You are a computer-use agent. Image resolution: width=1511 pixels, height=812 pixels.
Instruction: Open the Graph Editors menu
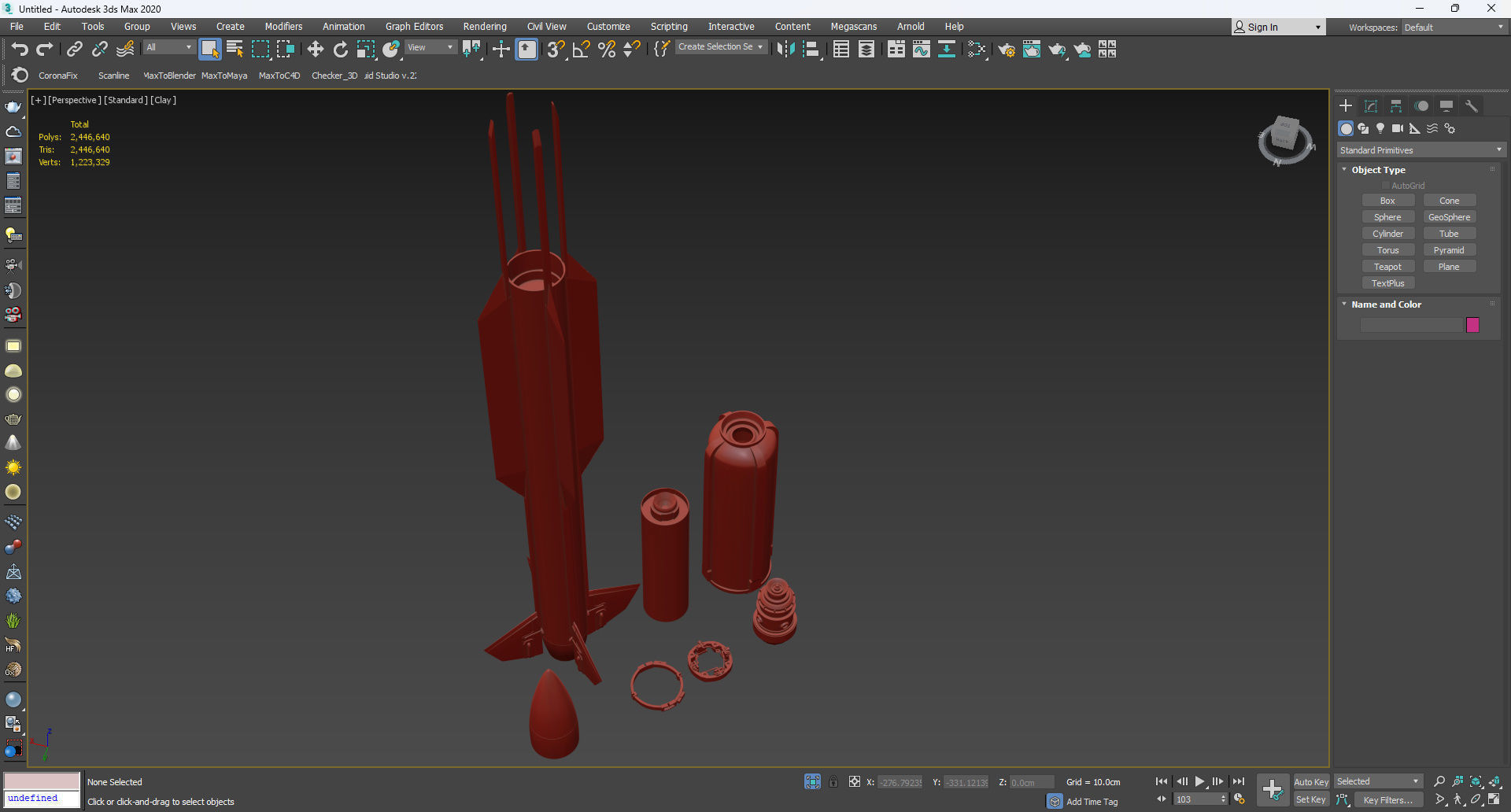coord(414,26)
